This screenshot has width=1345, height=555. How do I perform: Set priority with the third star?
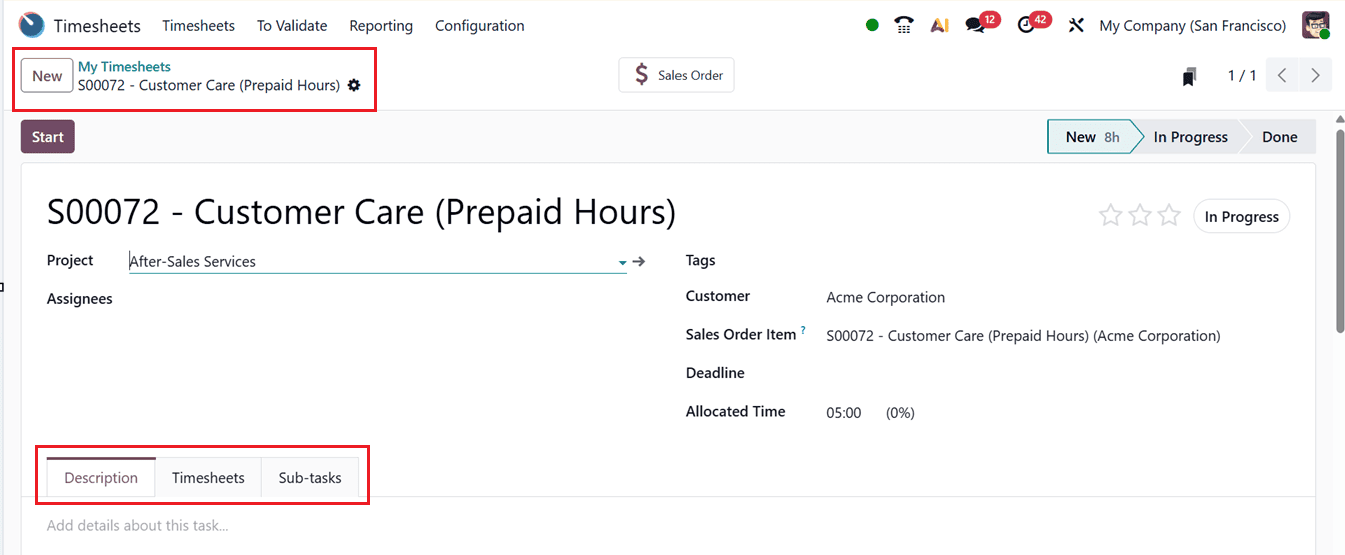tap(1170, 215)
